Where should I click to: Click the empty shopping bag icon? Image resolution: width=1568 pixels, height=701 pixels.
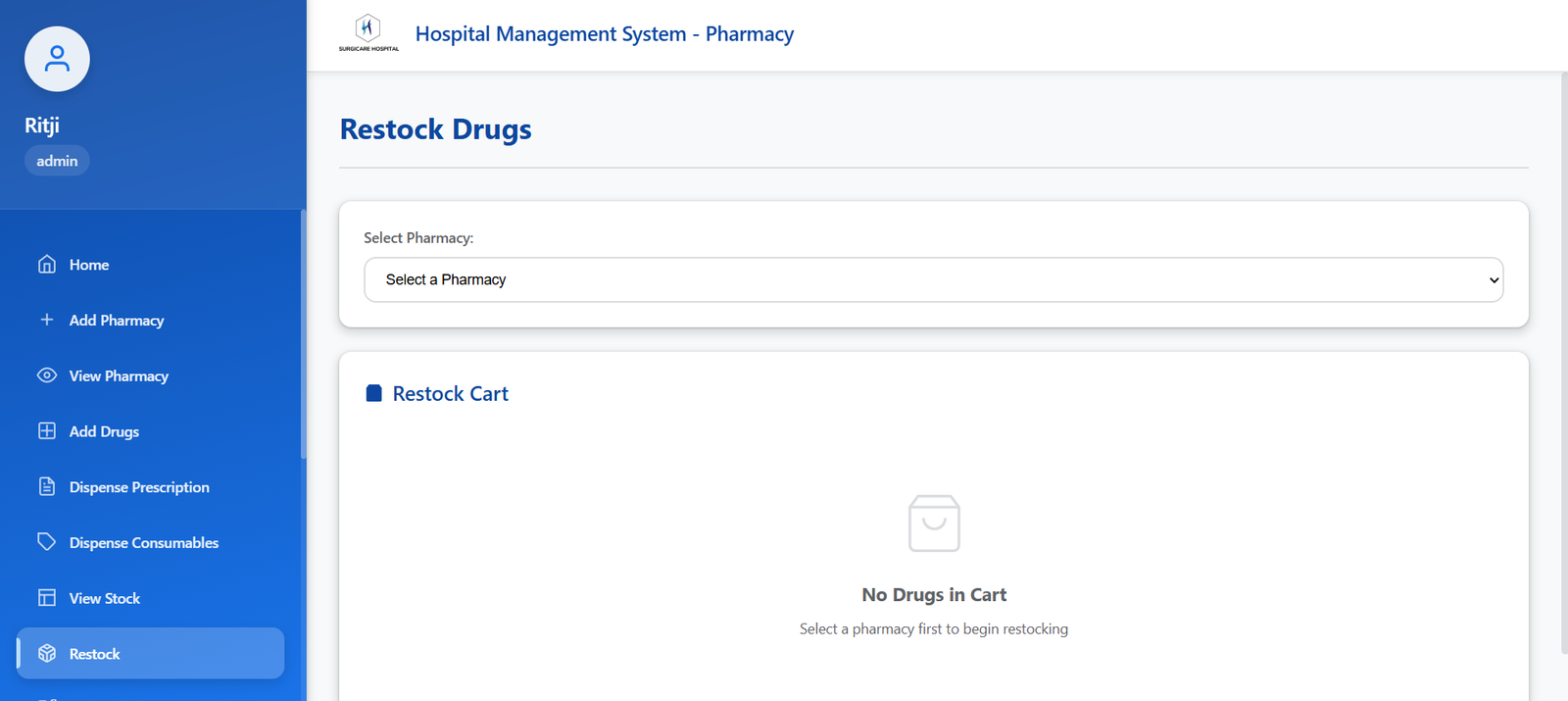pyautogui.click(x=934, y=524)
